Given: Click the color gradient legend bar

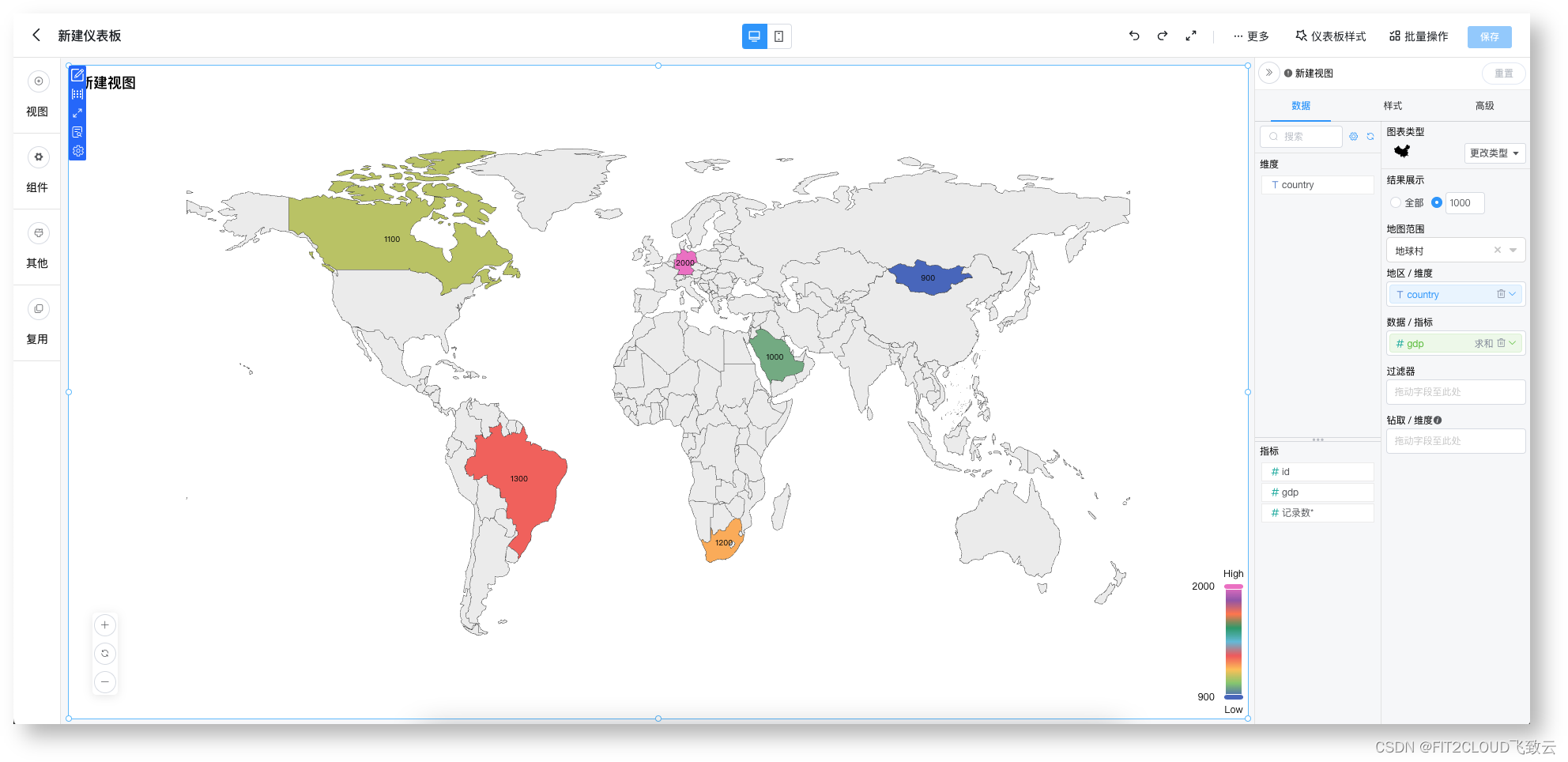Looking at the screenshot, I should click(1234, 642).
